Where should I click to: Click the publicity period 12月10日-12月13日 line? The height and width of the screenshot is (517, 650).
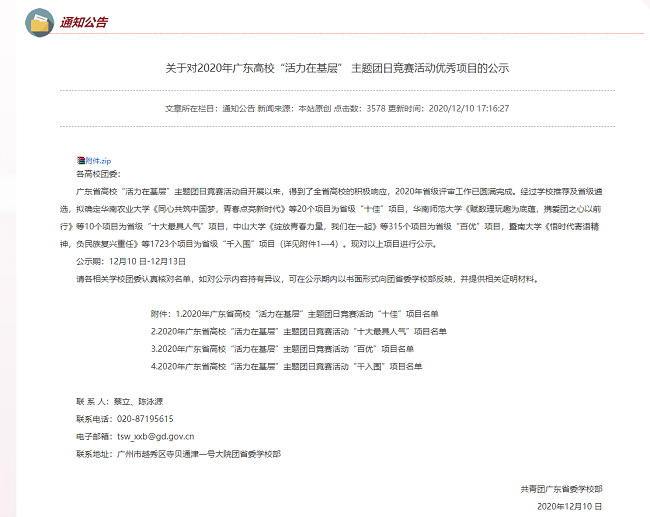pyautogui.click(x=132, y=261)
